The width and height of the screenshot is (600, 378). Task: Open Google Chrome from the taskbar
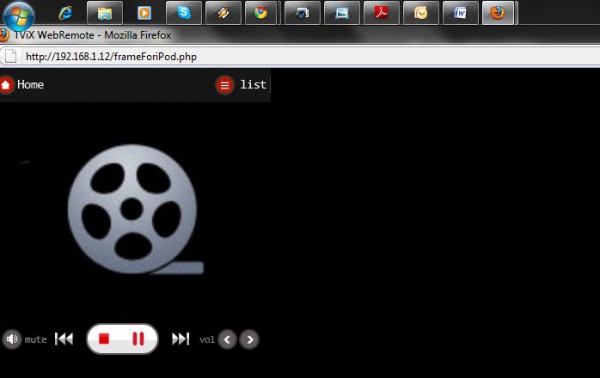(261, 13)
